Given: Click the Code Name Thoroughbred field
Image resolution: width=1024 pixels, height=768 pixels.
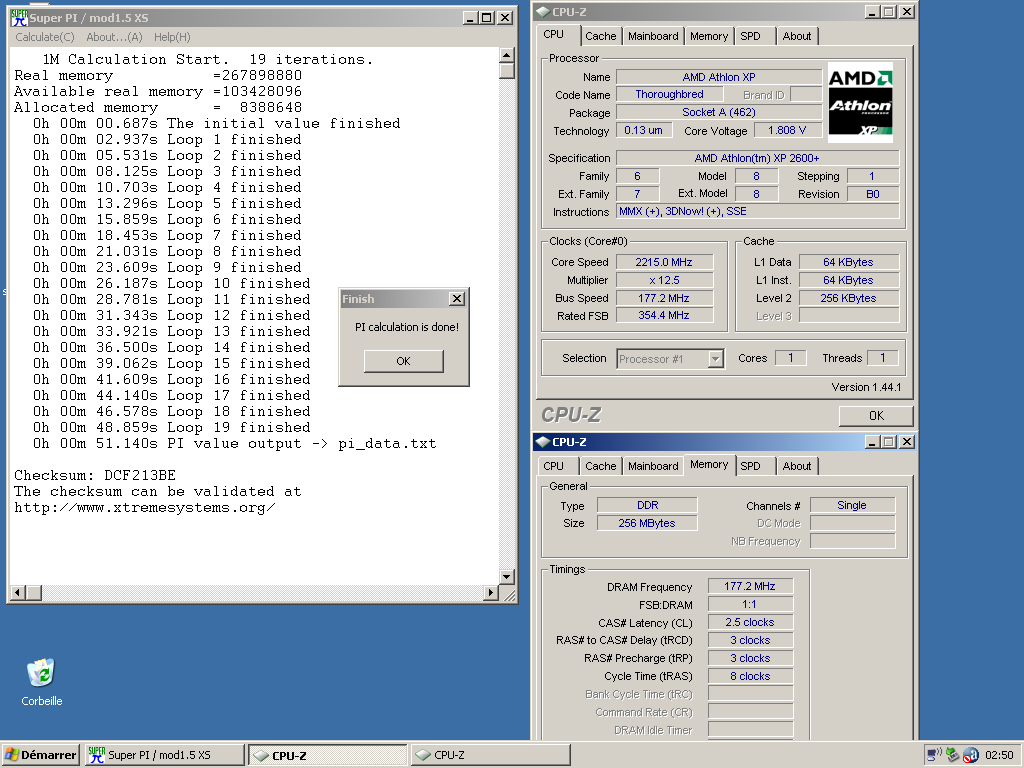Looking at the screenshot, I should [669, 94].
